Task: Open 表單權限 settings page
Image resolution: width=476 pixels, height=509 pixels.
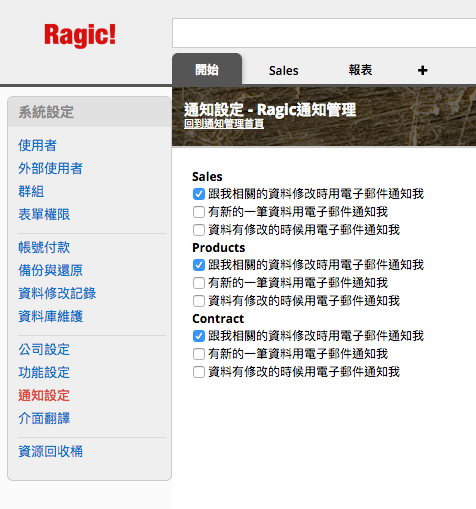Action: click(x=44, y=214)
